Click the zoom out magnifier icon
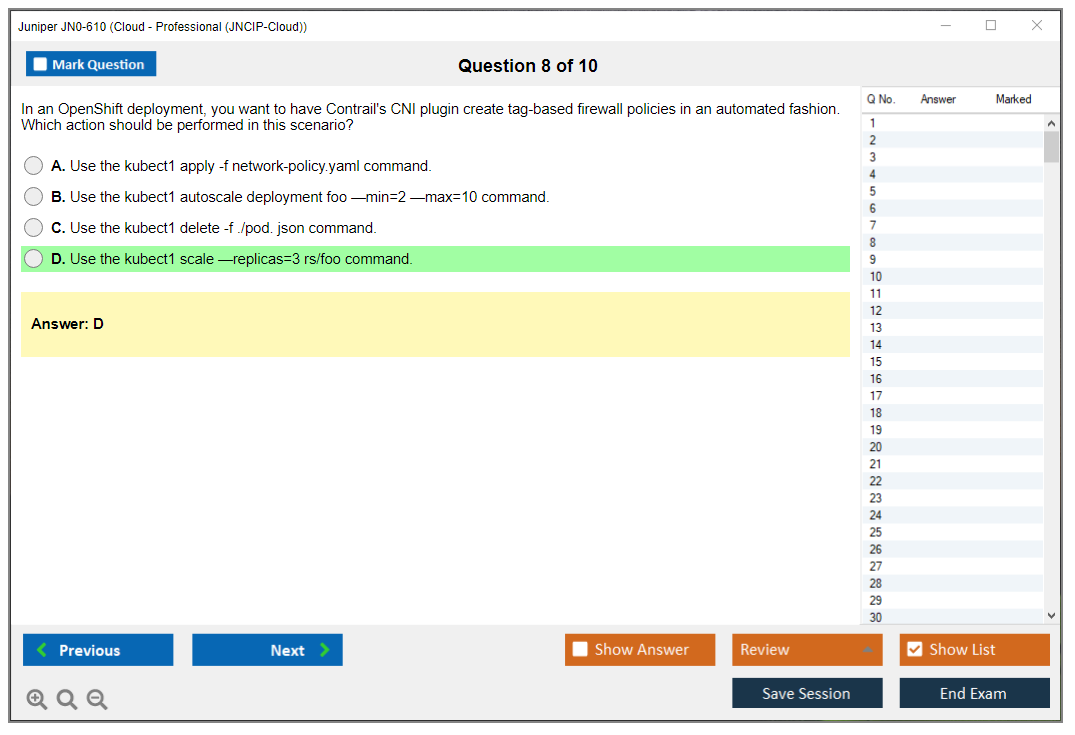1075x735 pixels. [97, 700]
